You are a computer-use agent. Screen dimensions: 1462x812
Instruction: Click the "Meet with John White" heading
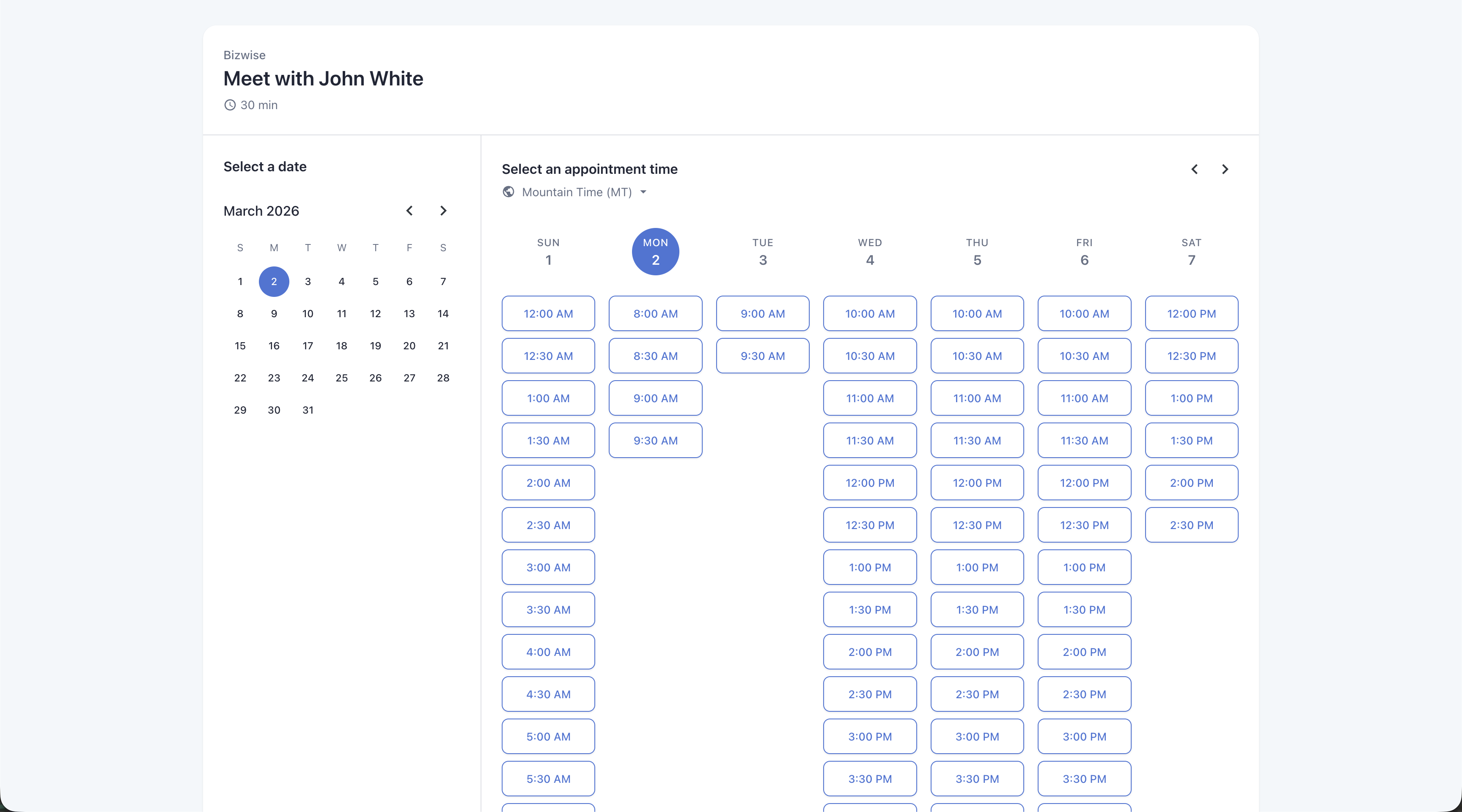coord(324,78)
